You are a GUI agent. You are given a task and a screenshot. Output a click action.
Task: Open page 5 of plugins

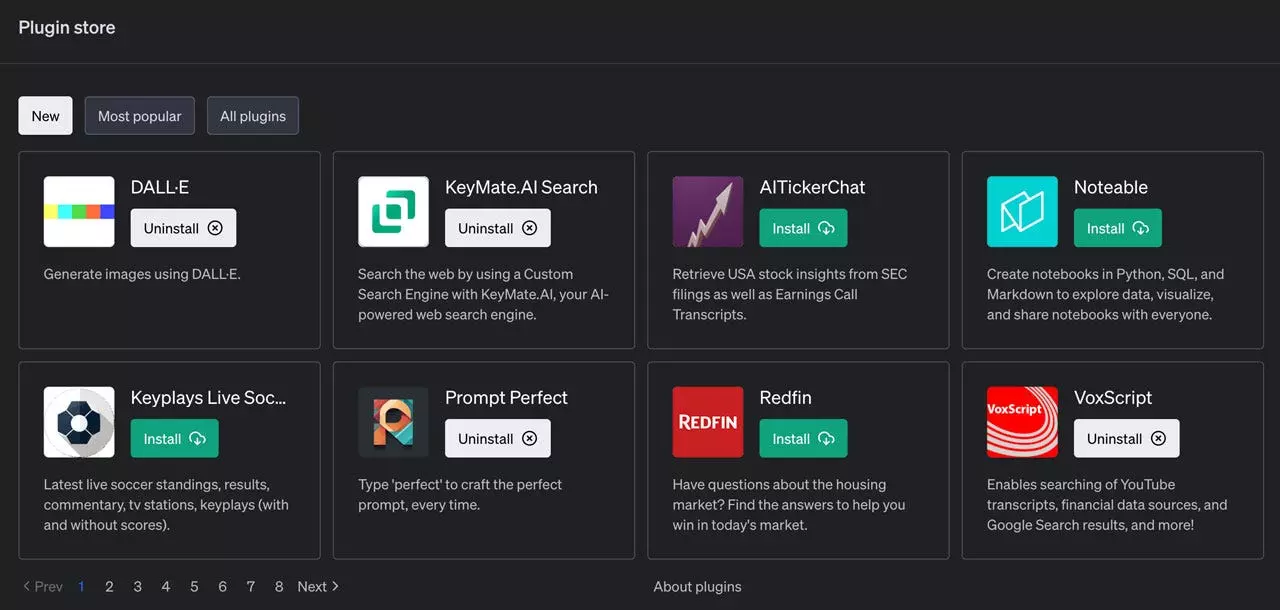pos(194,587)
